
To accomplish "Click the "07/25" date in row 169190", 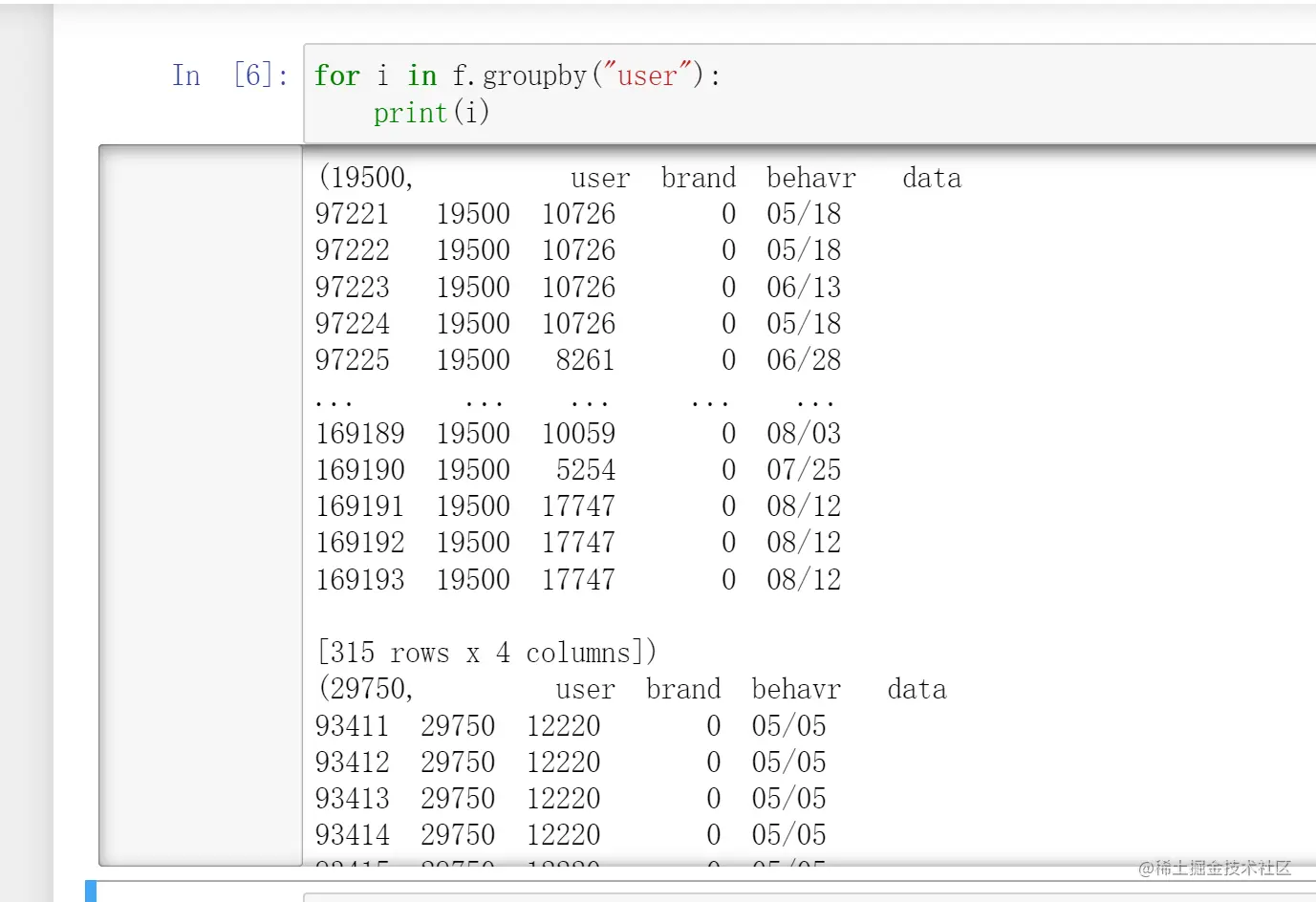I will (804, 469).
